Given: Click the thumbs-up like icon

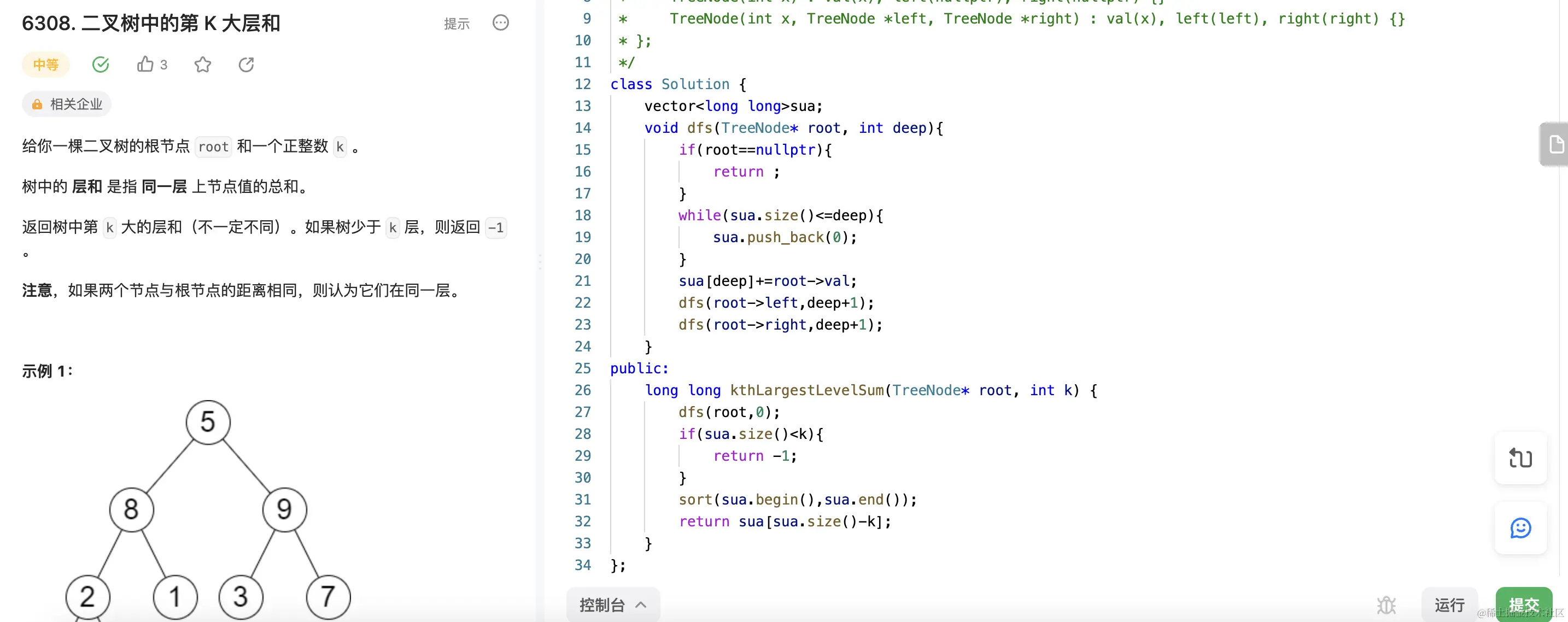Looking at the screenshot, I should click(x=145, y=64).
